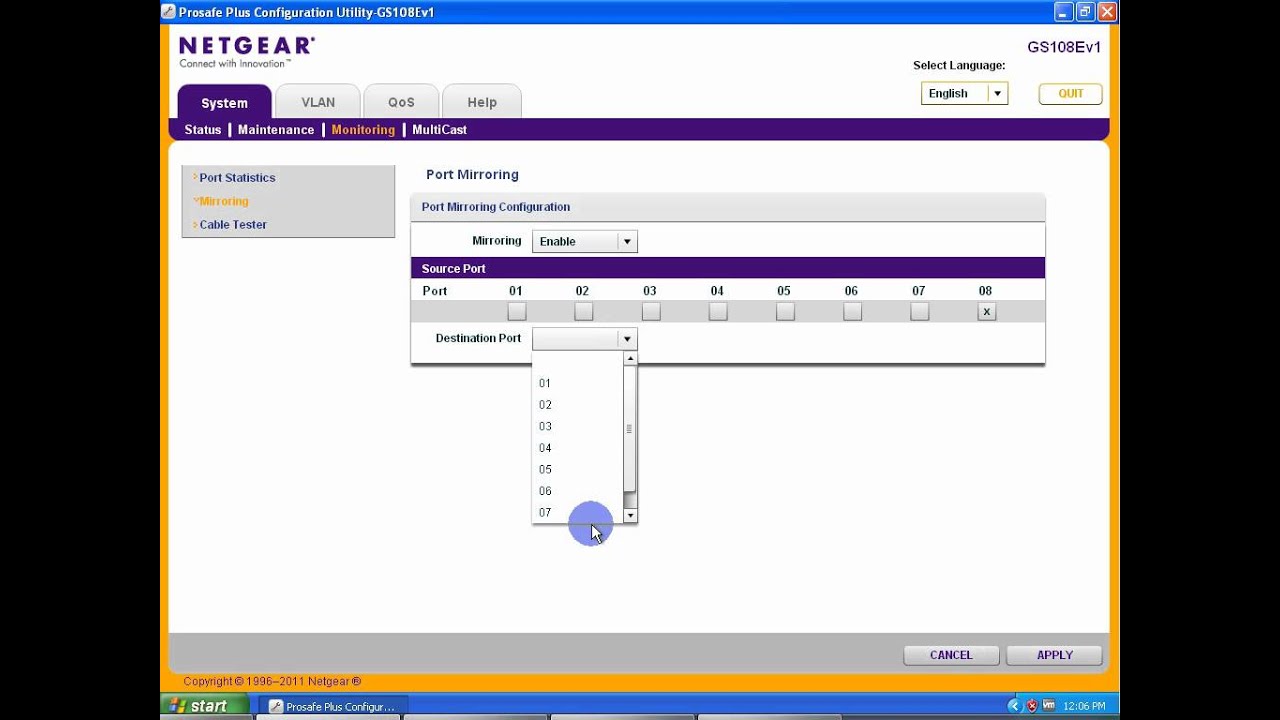The height and width of the screenshot is (720, 1280).
Task: Uncheck source port 08 checkbox
Action: (x=986, y=312)
